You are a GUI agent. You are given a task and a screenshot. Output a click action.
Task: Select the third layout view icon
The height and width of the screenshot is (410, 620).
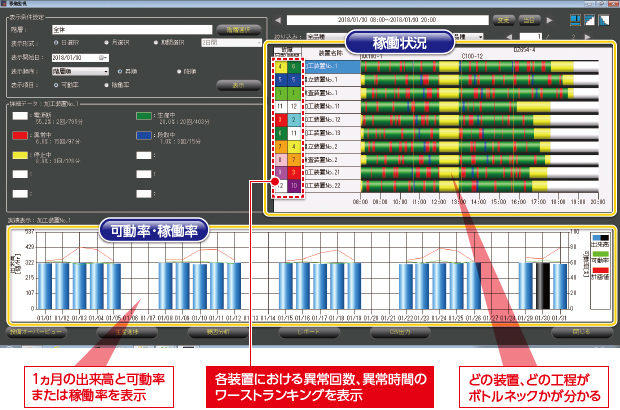tap(604, 20)
